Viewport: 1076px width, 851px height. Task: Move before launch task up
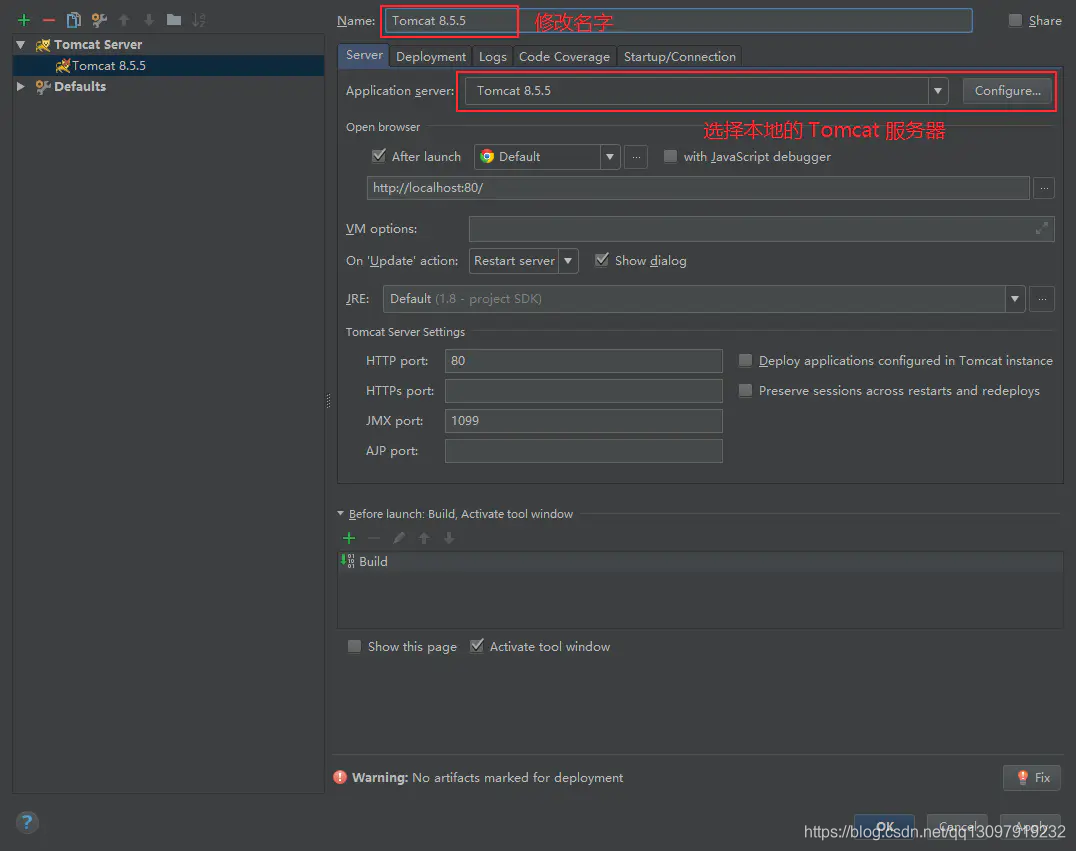coord(424,538)
